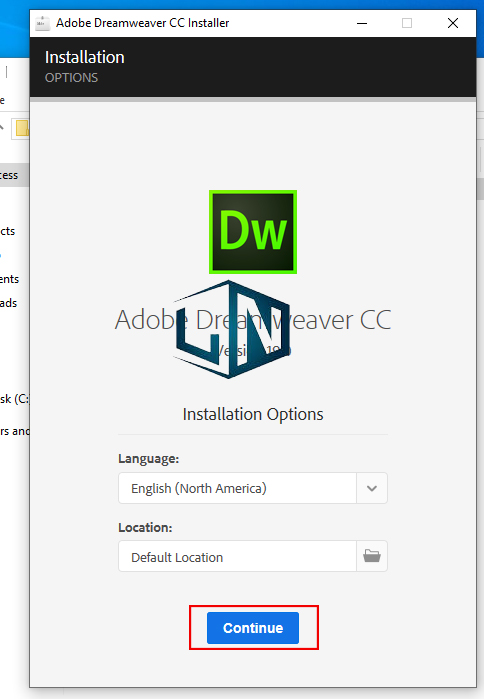This screenshot has height=699, width=484.
Task: Click the folder icon in File Explorer behind
Action: (x=22, y=128)
